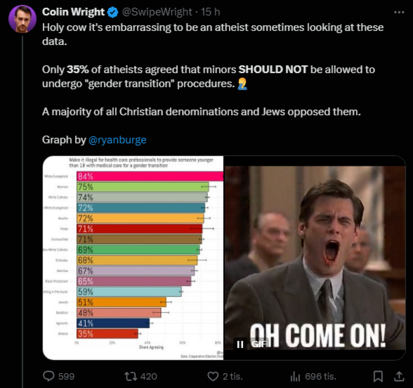
Task: Click the GIF label badge
Action: (258, 344)
